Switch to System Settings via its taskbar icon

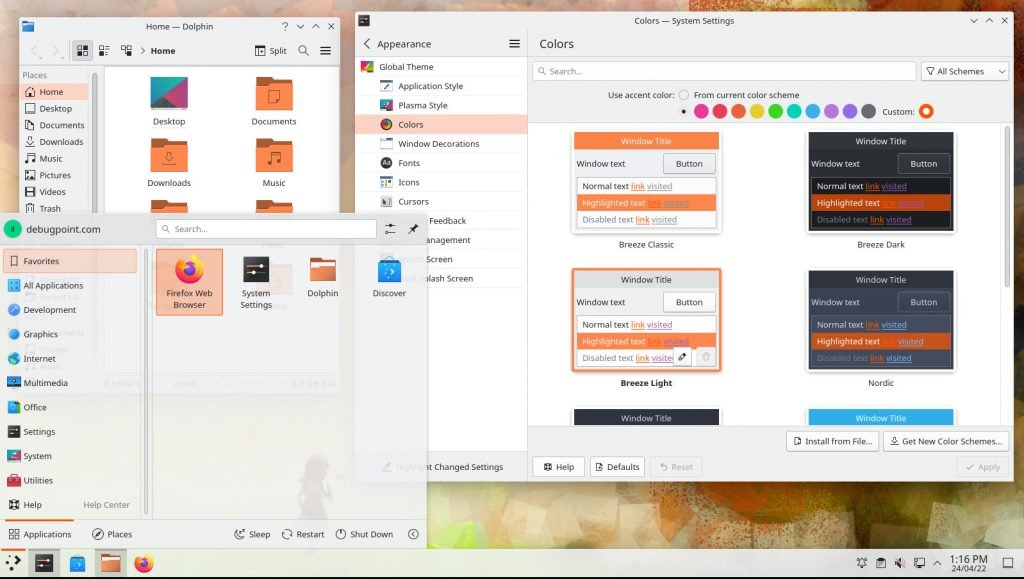pyautogui.click(x=44, y=563)
